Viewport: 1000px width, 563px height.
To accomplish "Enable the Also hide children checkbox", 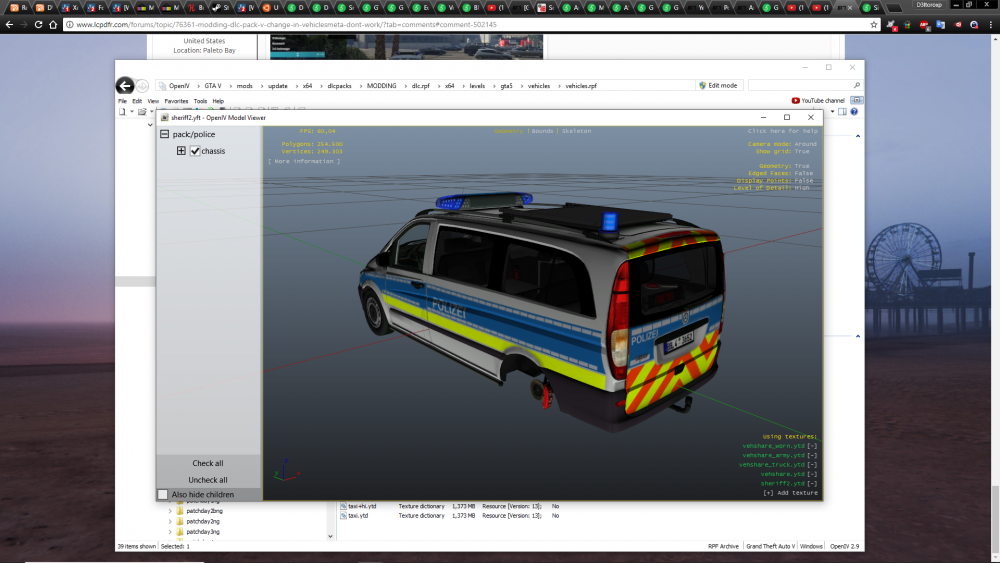I will click(x=163, y=494).
